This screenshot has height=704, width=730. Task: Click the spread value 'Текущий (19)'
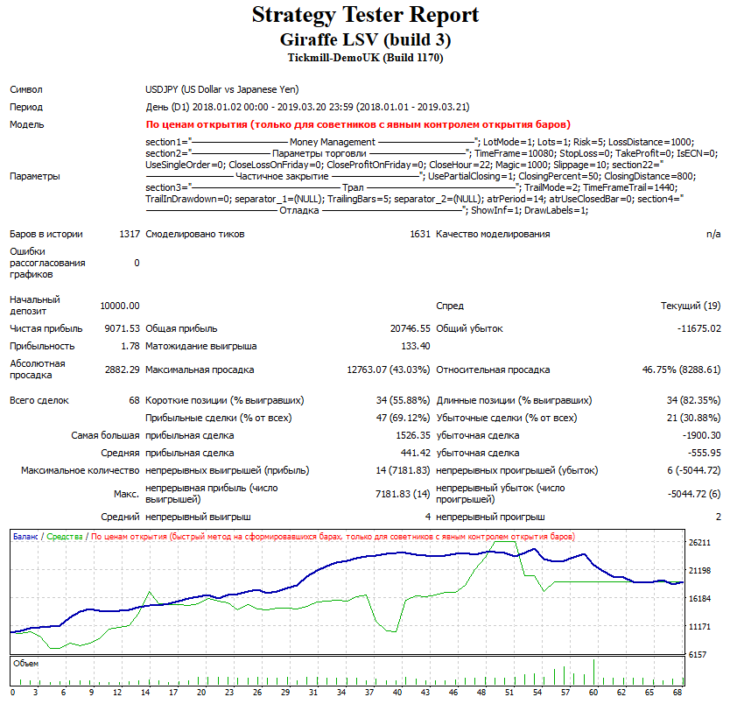tap(690, 305)
